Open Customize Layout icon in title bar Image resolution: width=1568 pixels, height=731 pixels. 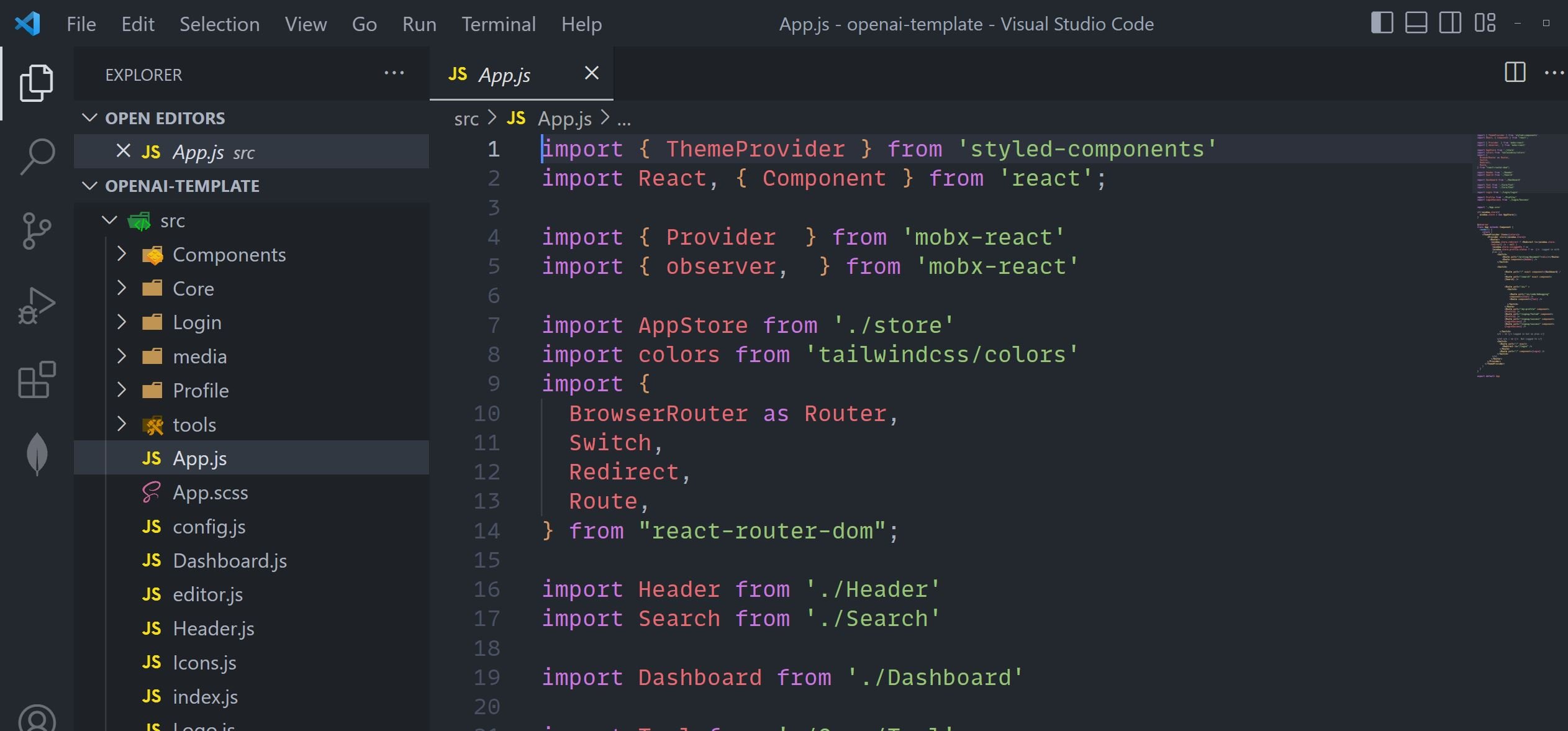point(1485,23)
